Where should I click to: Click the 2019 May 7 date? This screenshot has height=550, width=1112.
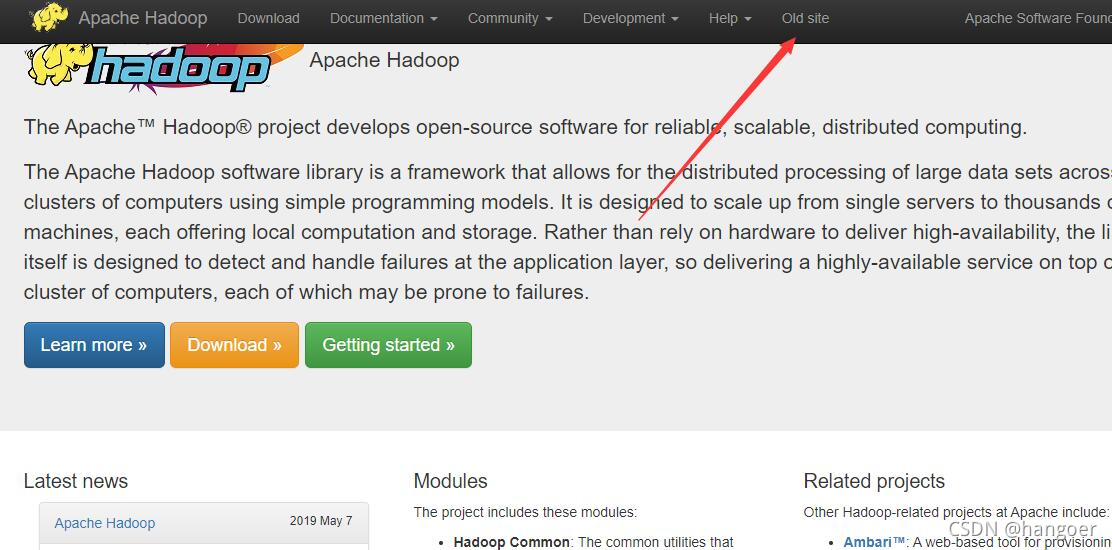pos(321,521)
